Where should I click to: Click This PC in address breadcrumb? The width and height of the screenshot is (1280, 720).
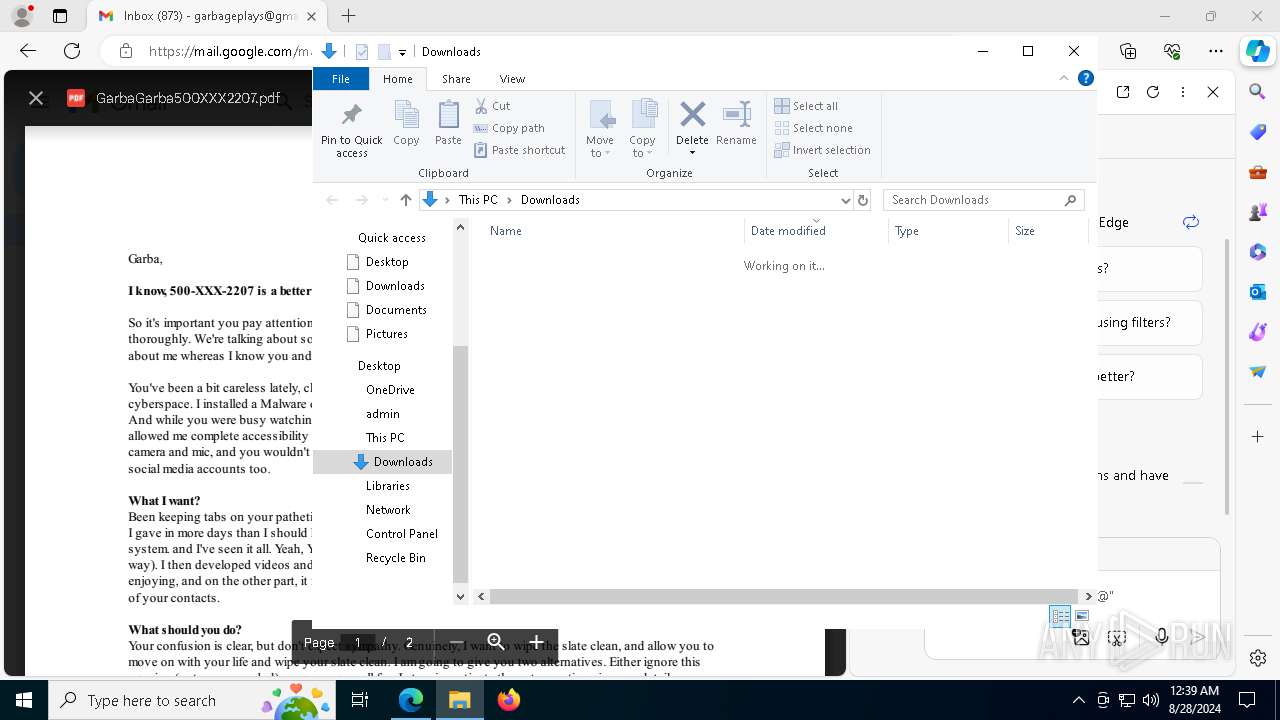coord(478,200)
